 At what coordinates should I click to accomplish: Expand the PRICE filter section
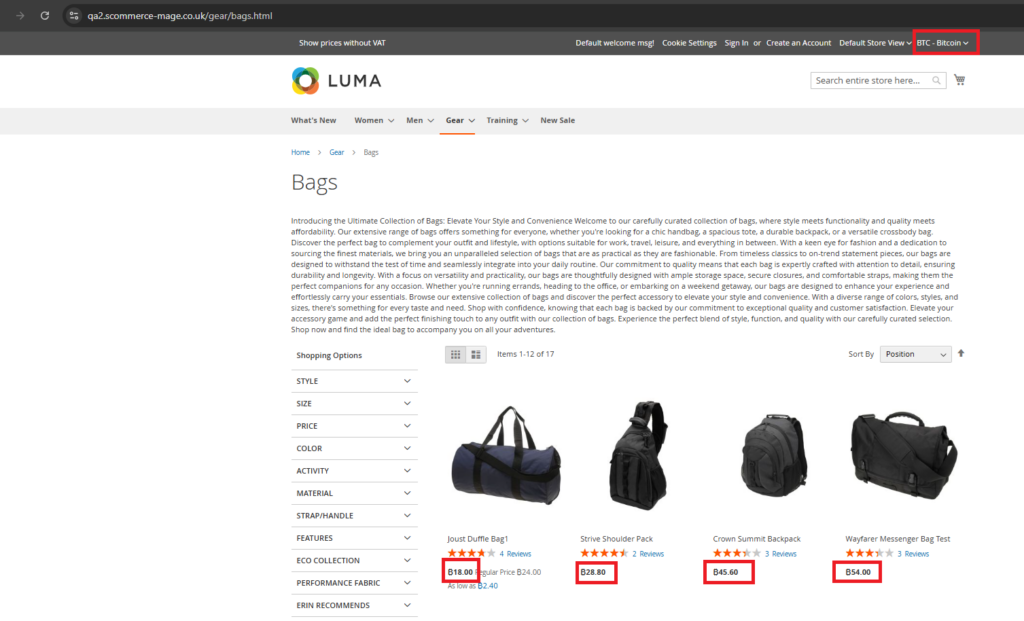click(354, 426)
